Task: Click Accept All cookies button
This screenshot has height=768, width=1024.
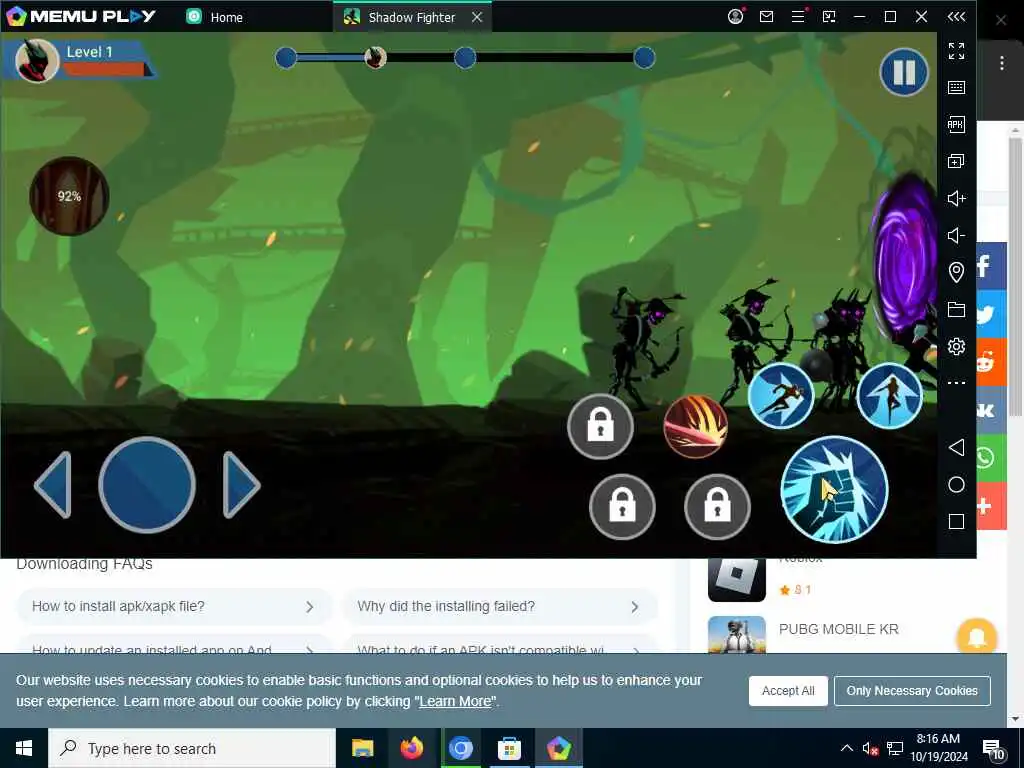Action: [788, 691]
